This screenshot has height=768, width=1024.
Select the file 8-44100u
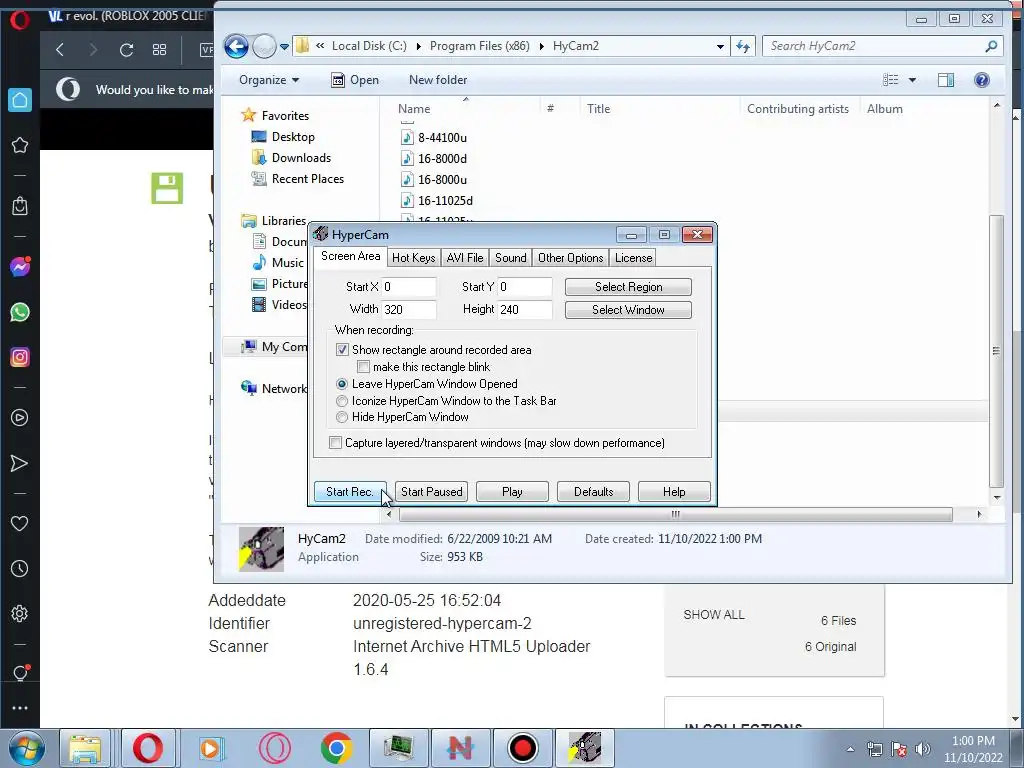[434, 138]
